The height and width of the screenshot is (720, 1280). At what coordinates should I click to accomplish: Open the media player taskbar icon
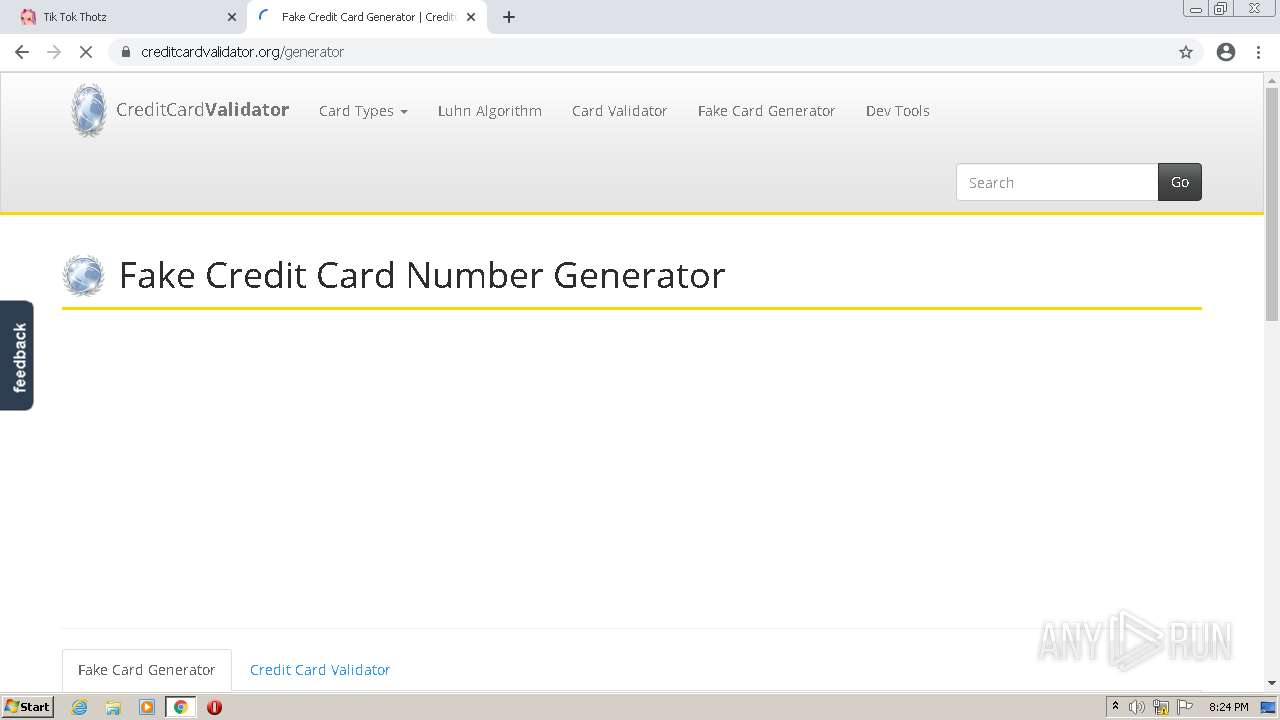[147, 707]
